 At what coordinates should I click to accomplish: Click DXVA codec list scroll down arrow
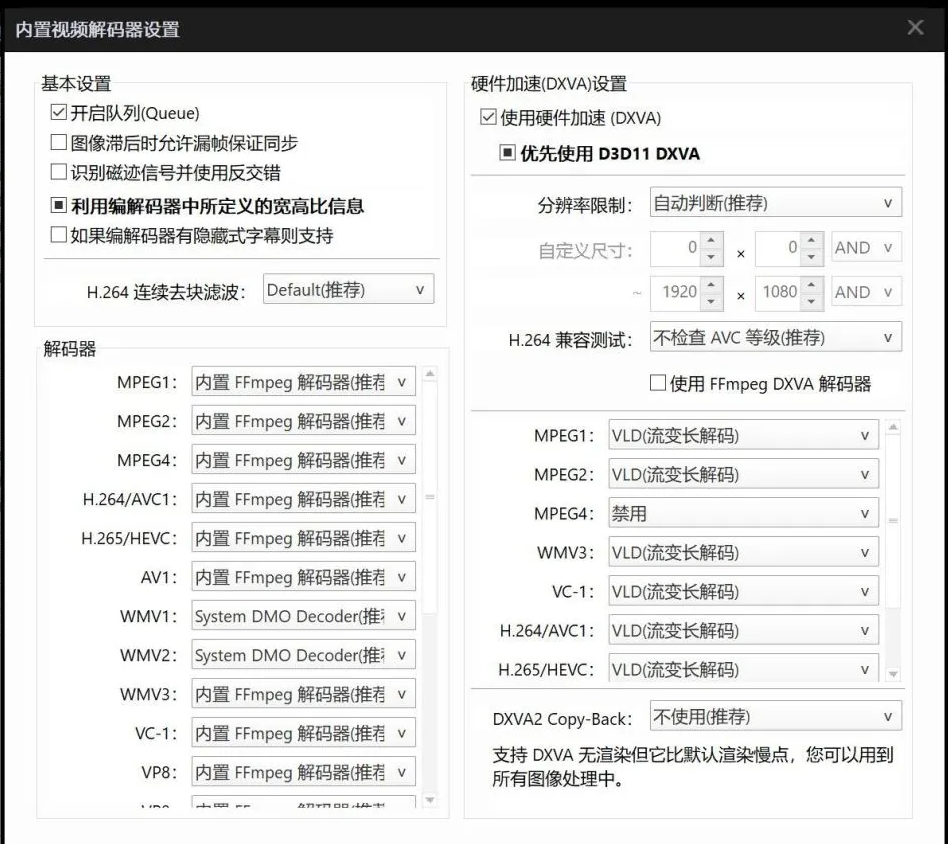[x=893, y=674]
